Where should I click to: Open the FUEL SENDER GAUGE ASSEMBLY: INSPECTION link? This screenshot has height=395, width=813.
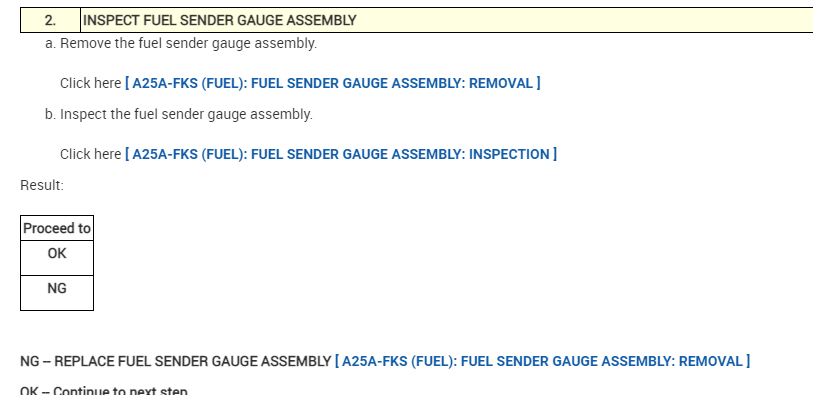341,154
